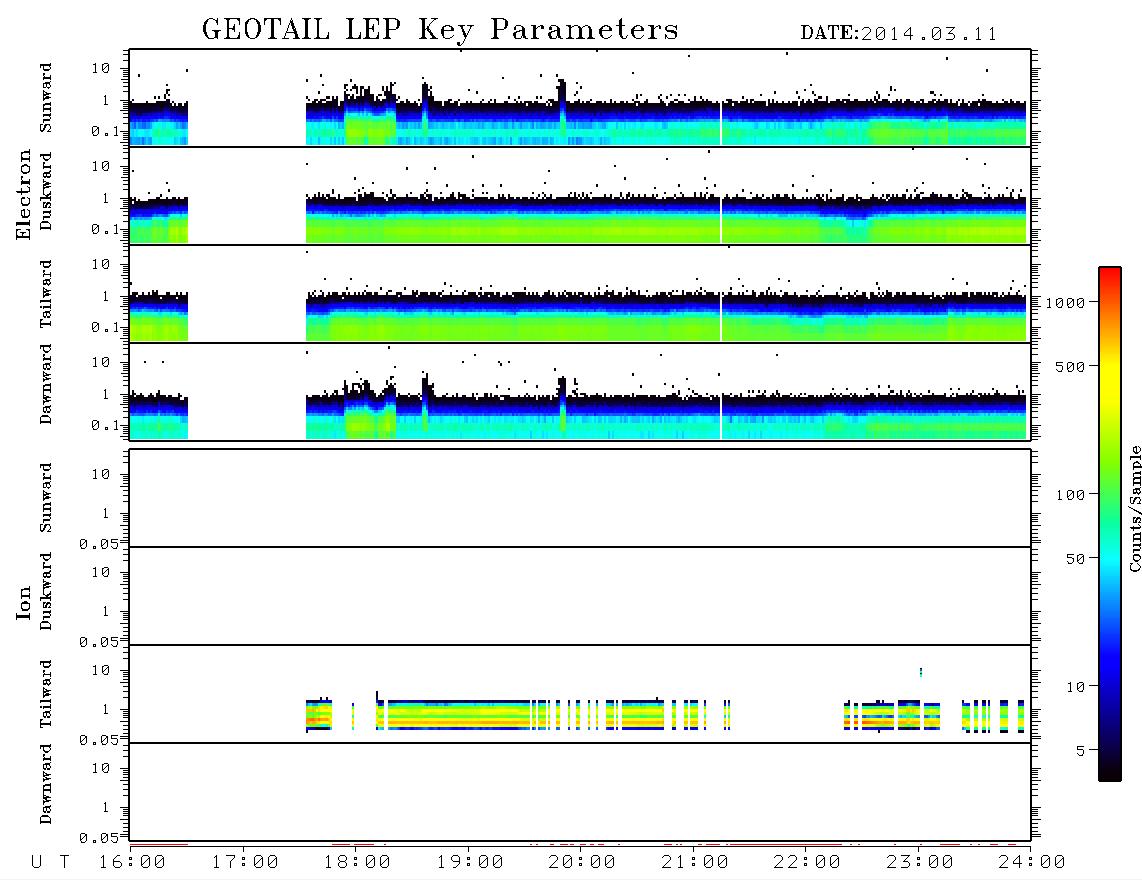Click the U T axis title
Image resolution: width=1142 pixels, height=880 pixels.
(50, 862)
